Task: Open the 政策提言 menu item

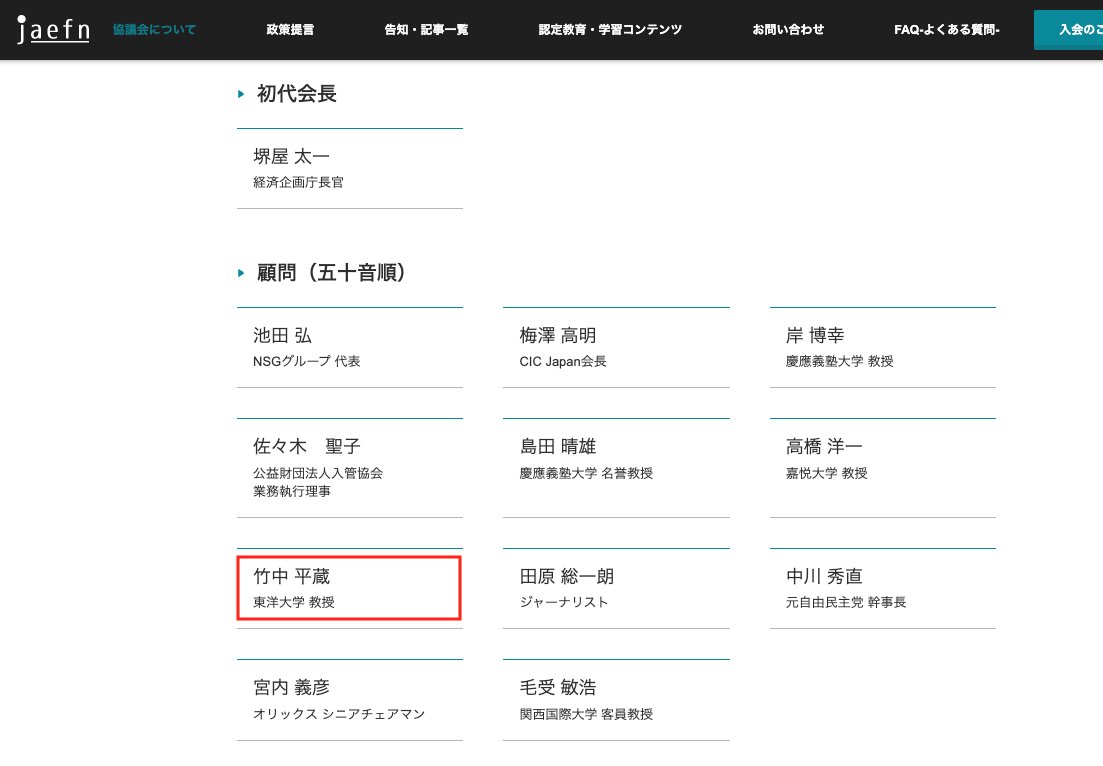Action: 290,30
